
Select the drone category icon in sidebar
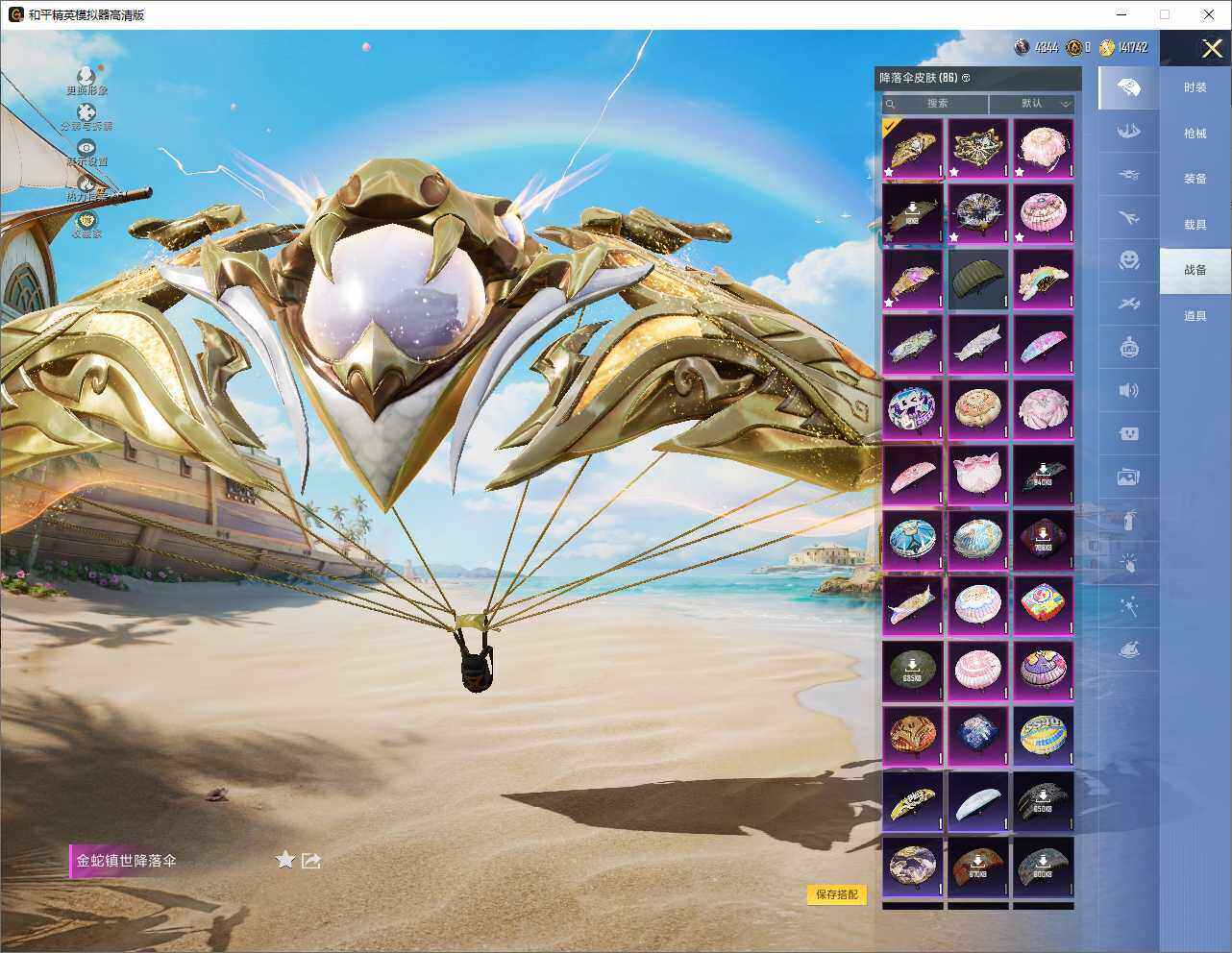click(x=1129, y=175)
